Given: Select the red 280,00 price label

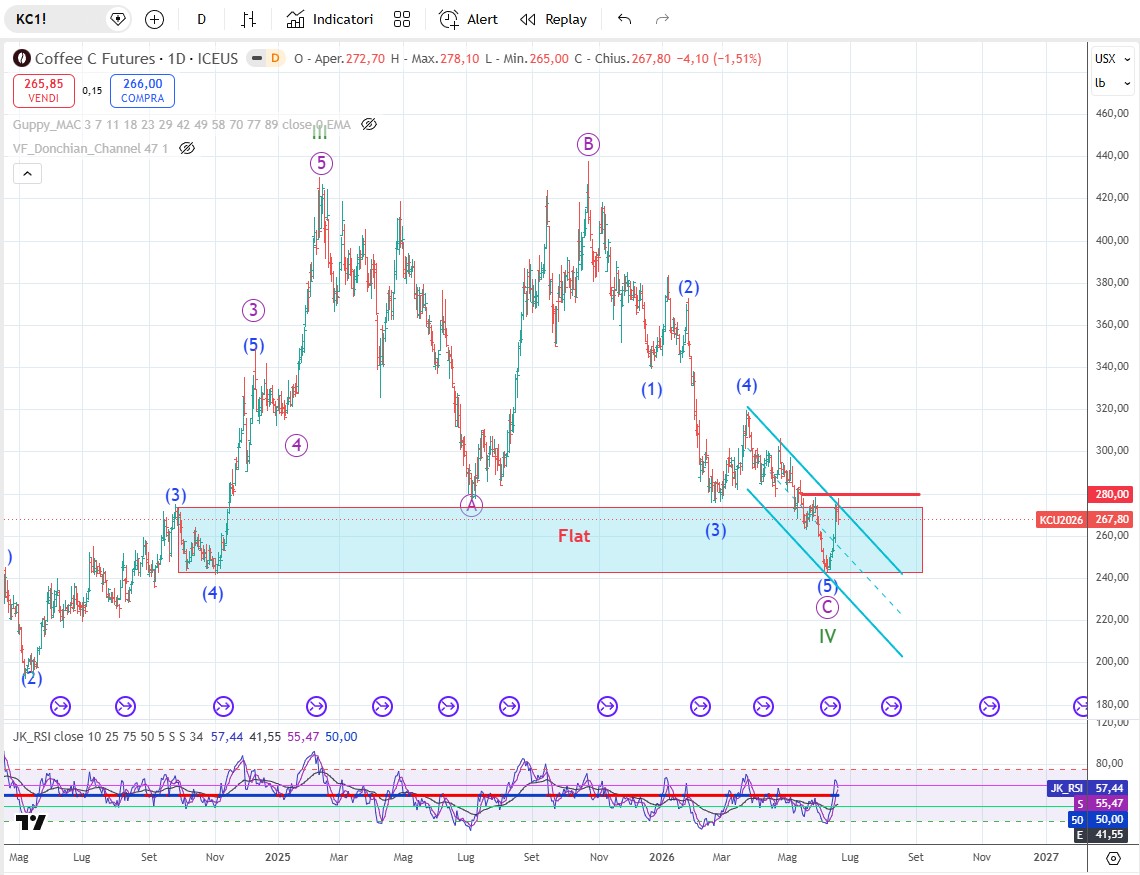Looking at the screenshot, I should pyautogui.click(x=1111, y=494).
